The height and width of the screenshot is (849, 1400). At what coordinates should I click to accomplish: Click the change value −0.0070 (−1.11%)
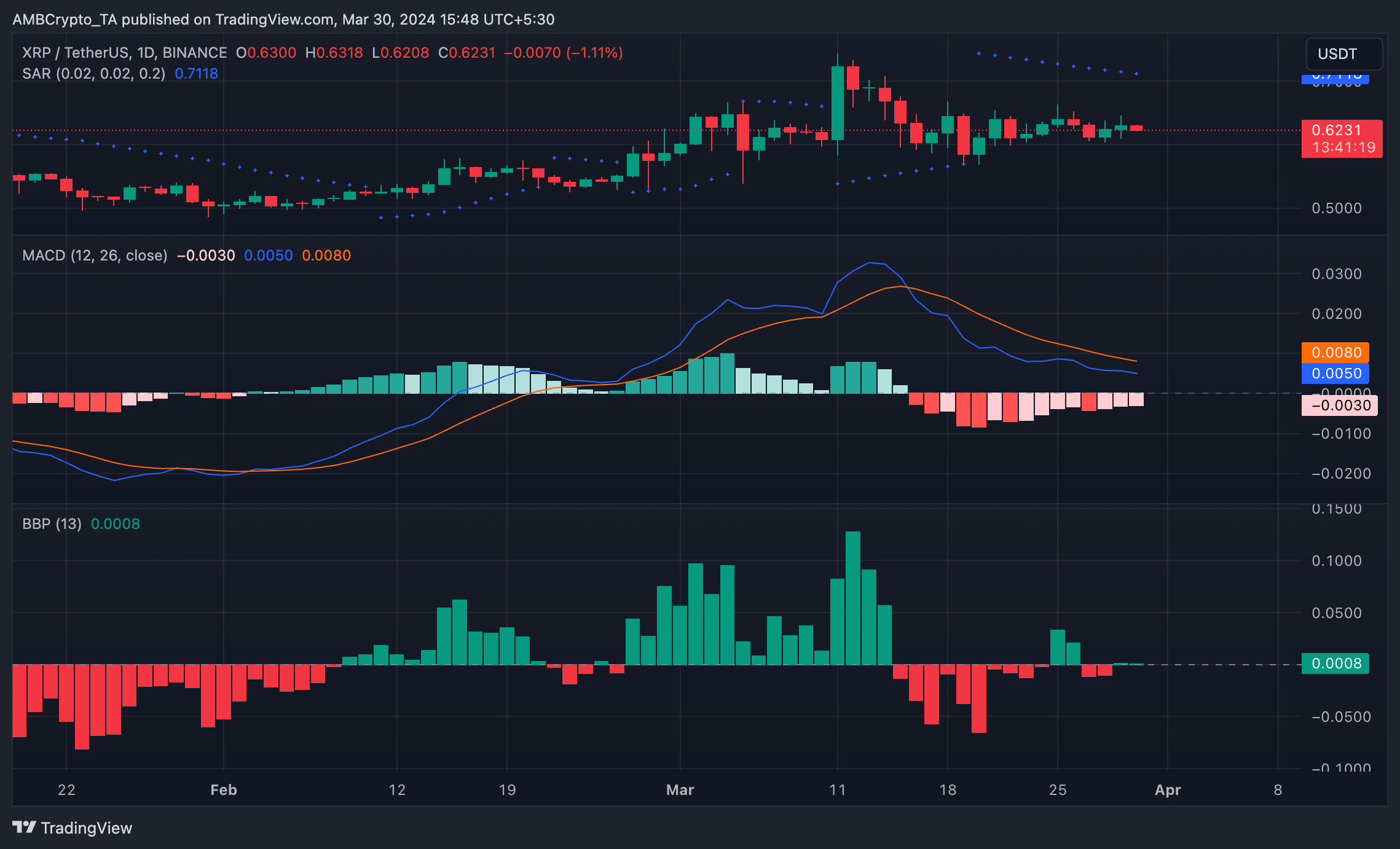click(x=564, y=53)
